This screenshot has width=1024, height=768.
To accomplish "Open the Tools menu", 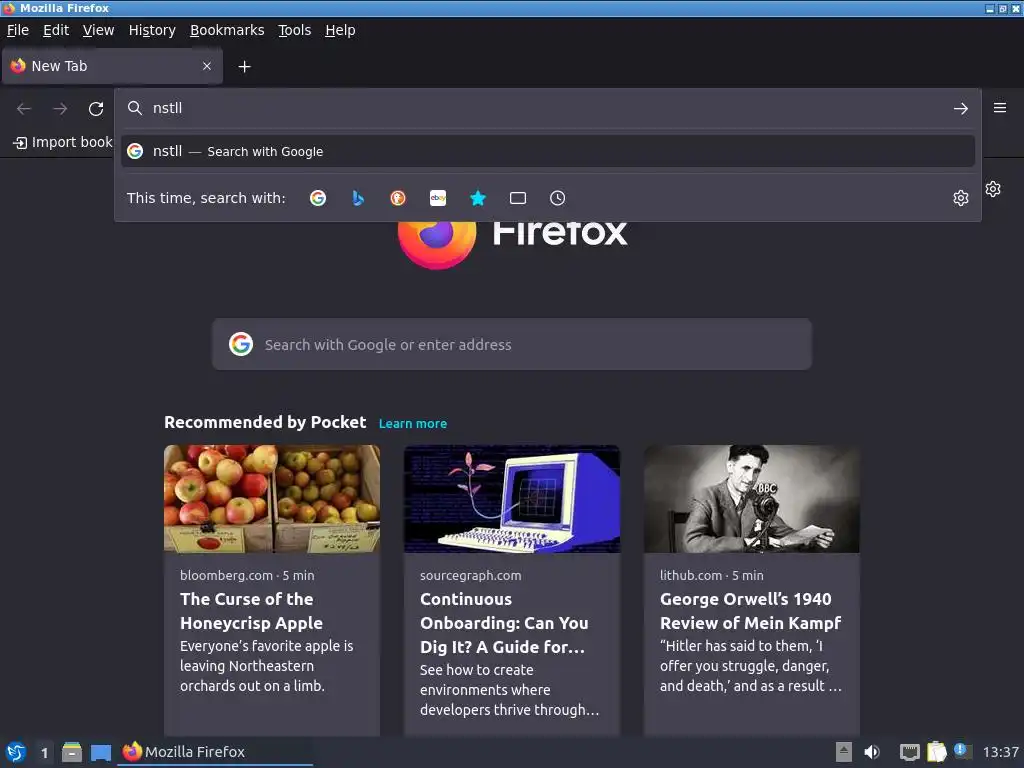I will [x=295, y=30].
